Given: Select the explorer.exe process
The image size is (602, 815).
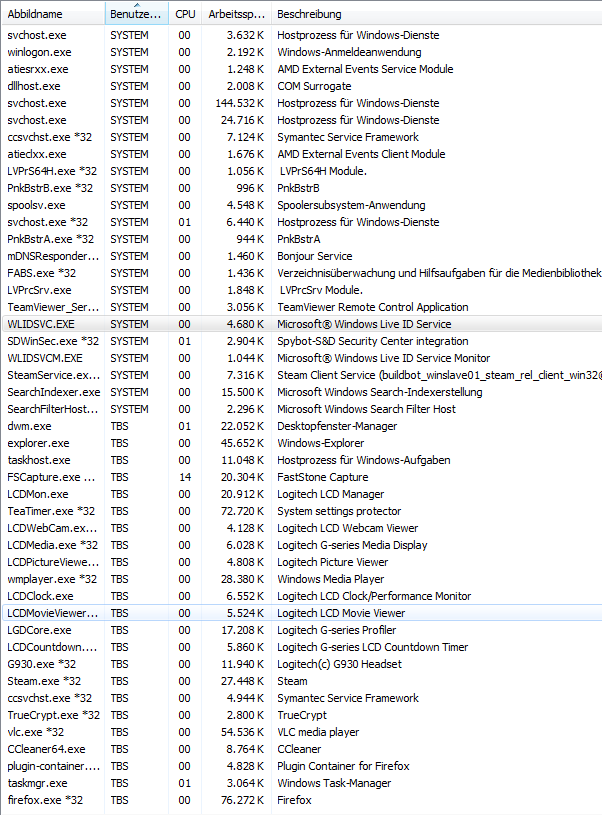Looking at the screenshot, I should pos(302,443).
